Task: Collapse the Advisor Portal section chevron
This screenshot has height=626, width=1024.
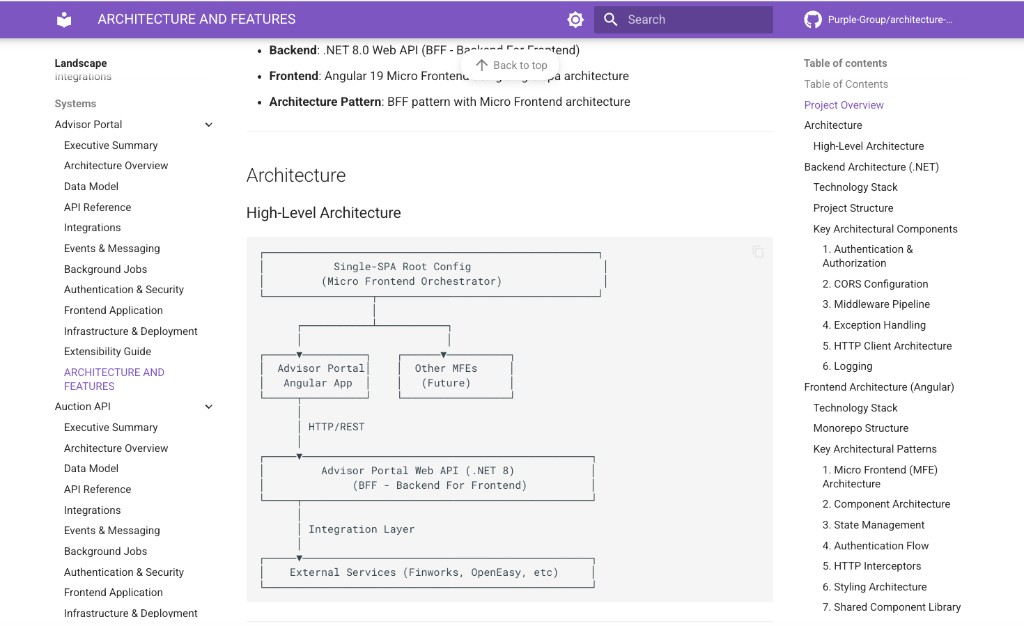Action: coord(209,125)
